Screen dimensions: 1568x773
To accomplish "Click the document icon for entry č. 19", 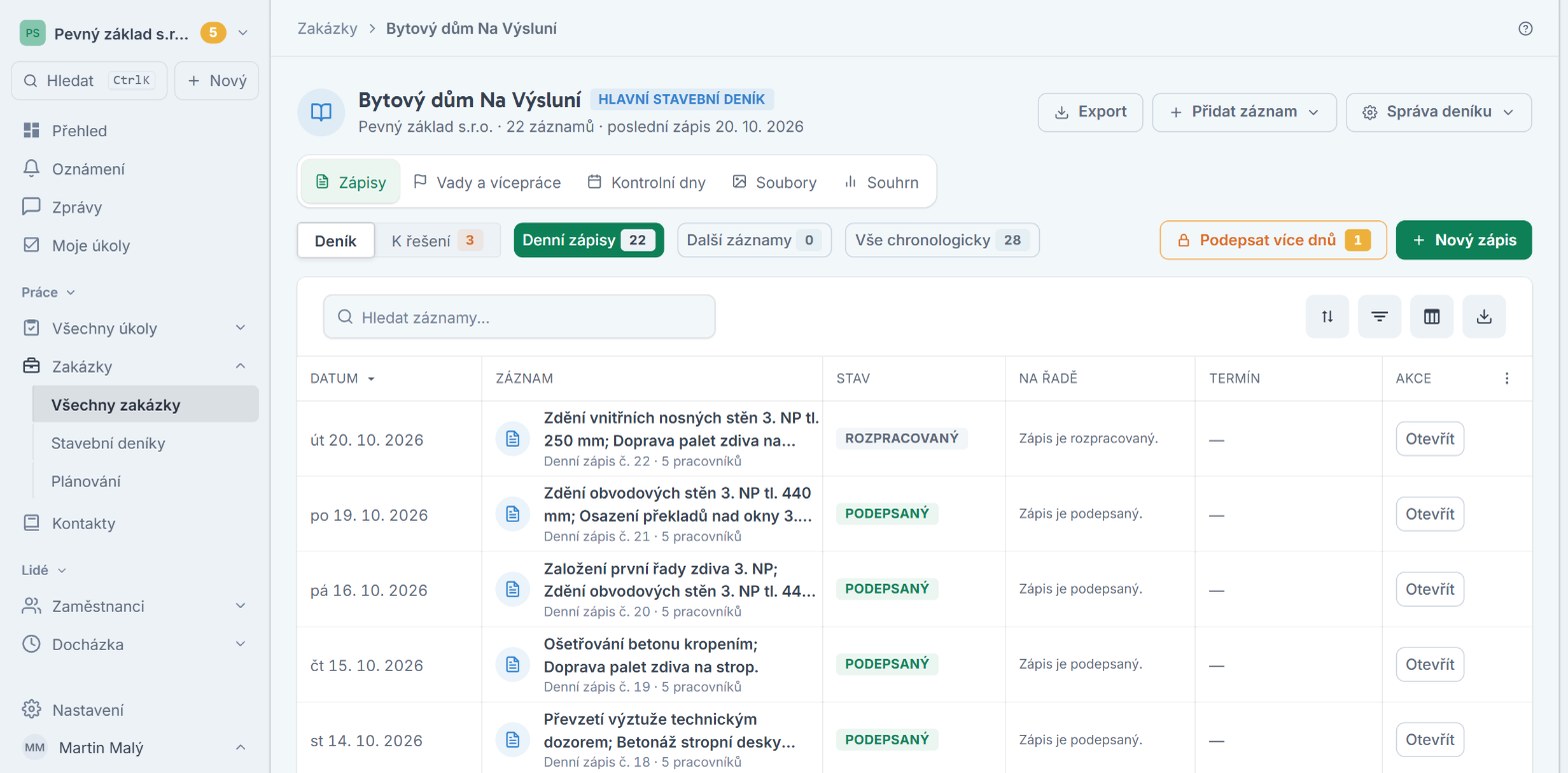I will click(513, 664).
